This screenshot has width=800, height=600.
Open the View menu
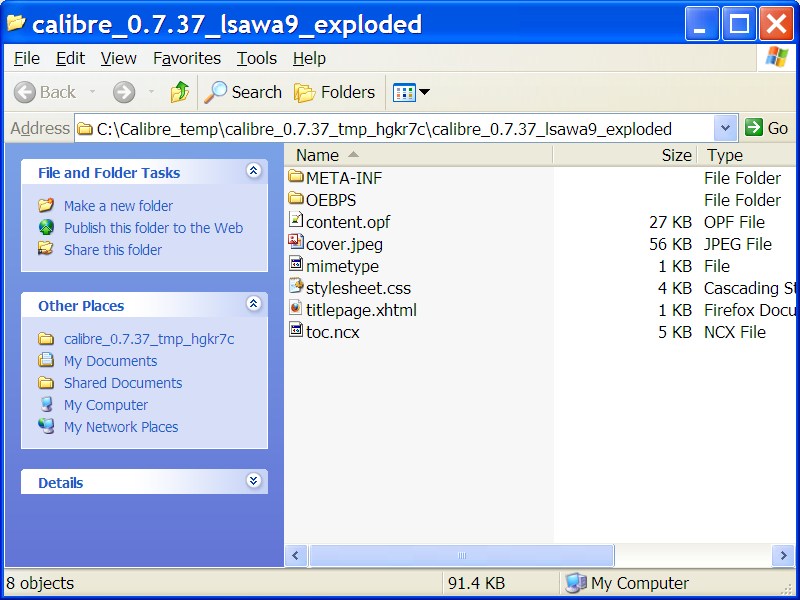point(118,58)
